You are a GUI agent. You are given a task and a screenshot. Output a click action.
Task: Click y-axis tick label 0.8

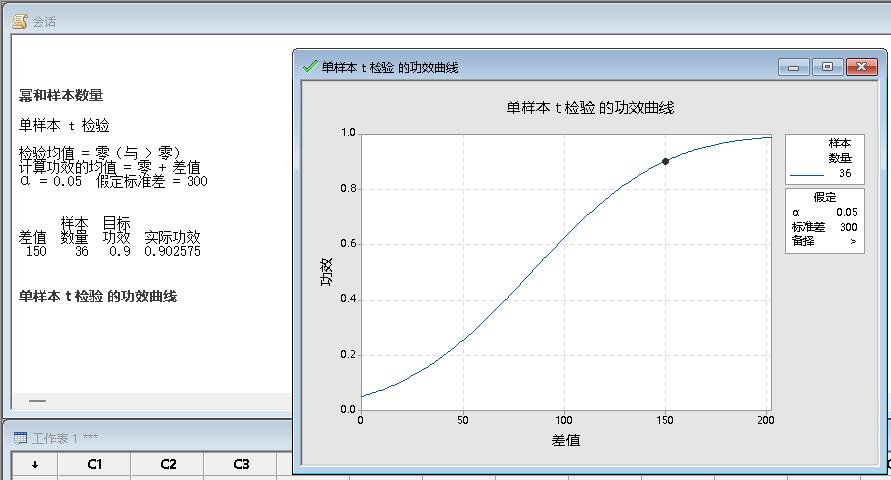(348, 188)
